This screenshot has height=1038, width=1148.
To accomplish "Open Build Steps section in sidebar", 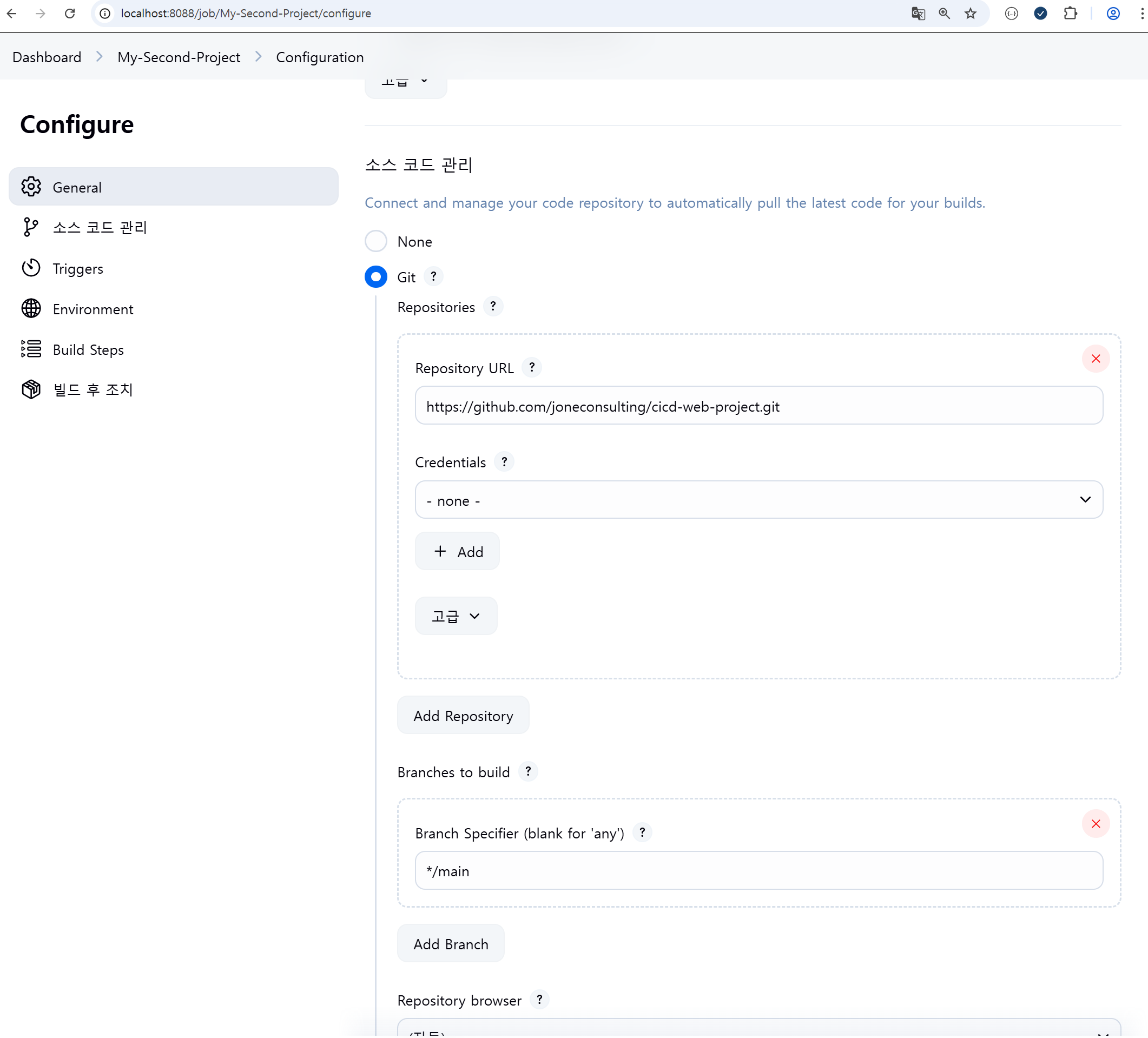I will (x=88, y=349).
